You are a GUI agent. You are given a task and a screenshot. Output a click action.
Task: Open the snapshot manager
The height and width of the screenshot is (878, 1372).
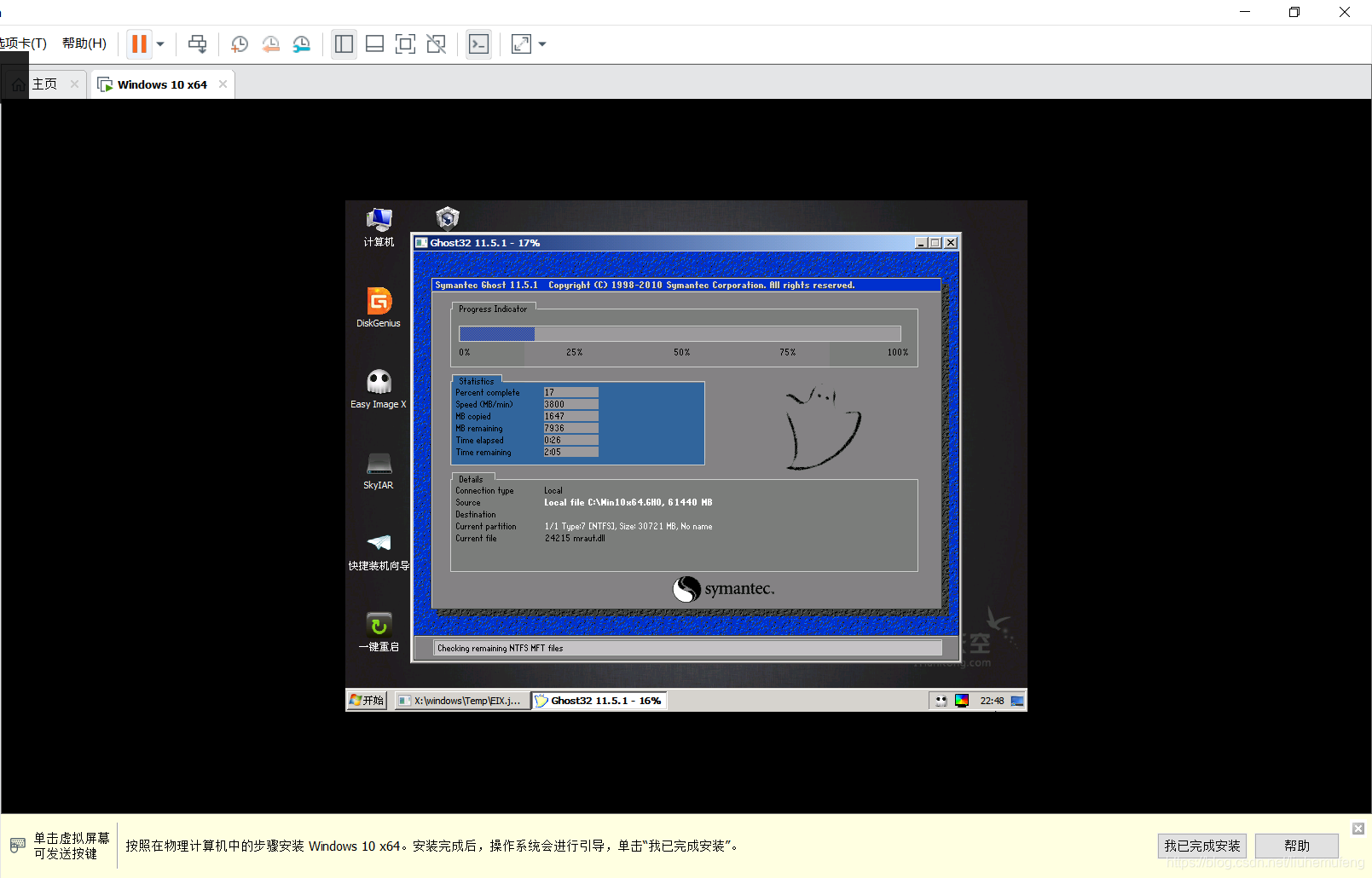302,43
